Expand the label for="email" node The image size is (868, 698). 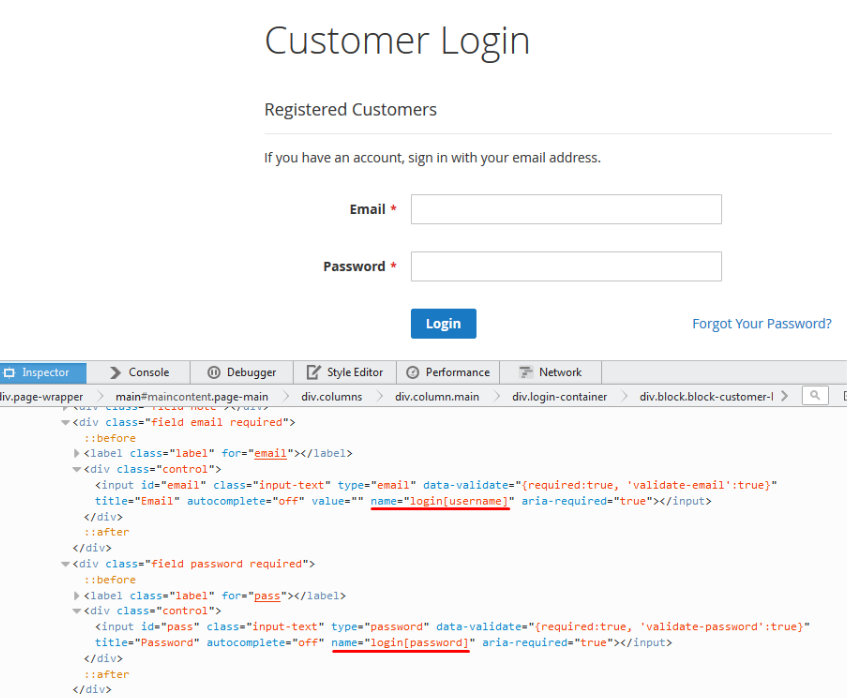pyautogui.click(x=77, y=454)
